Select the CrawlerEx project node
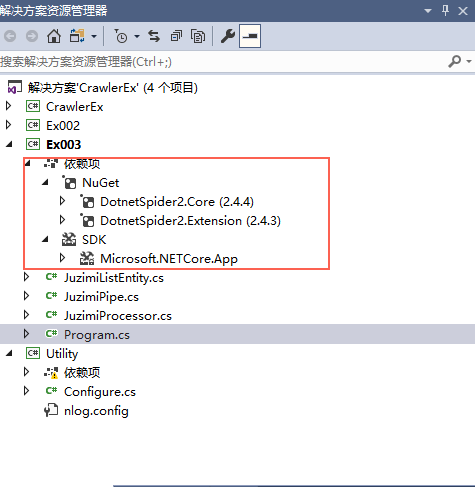The image size is (475, 487). (75, 107)
